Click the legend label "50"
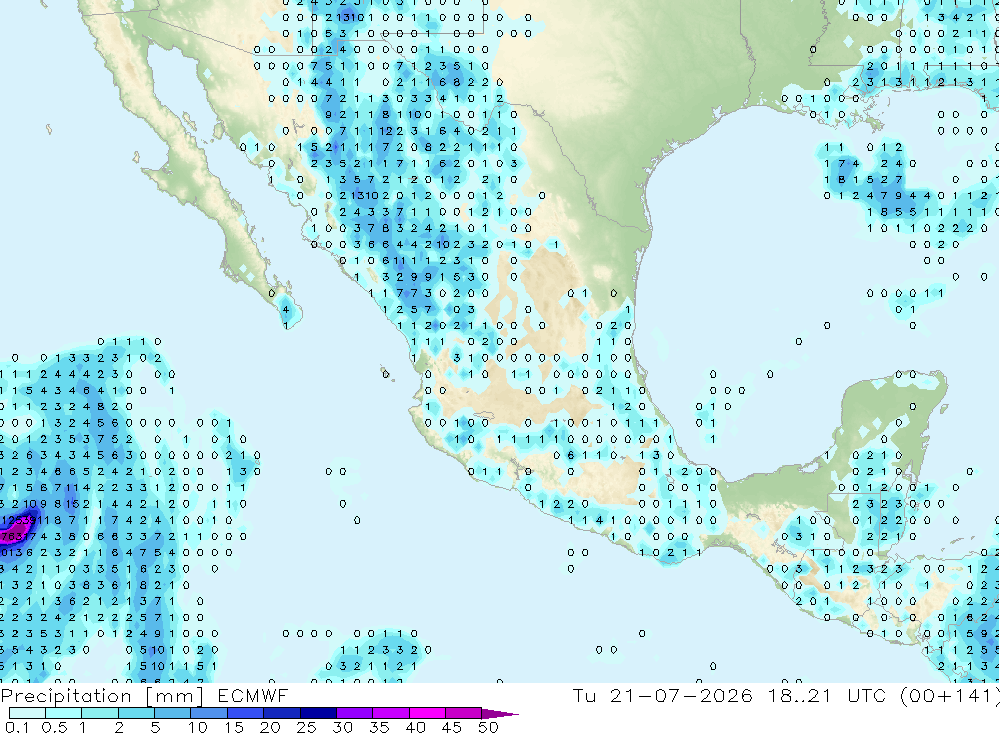The height and width of the screenshot is (733, 1000). coord(488,727)
